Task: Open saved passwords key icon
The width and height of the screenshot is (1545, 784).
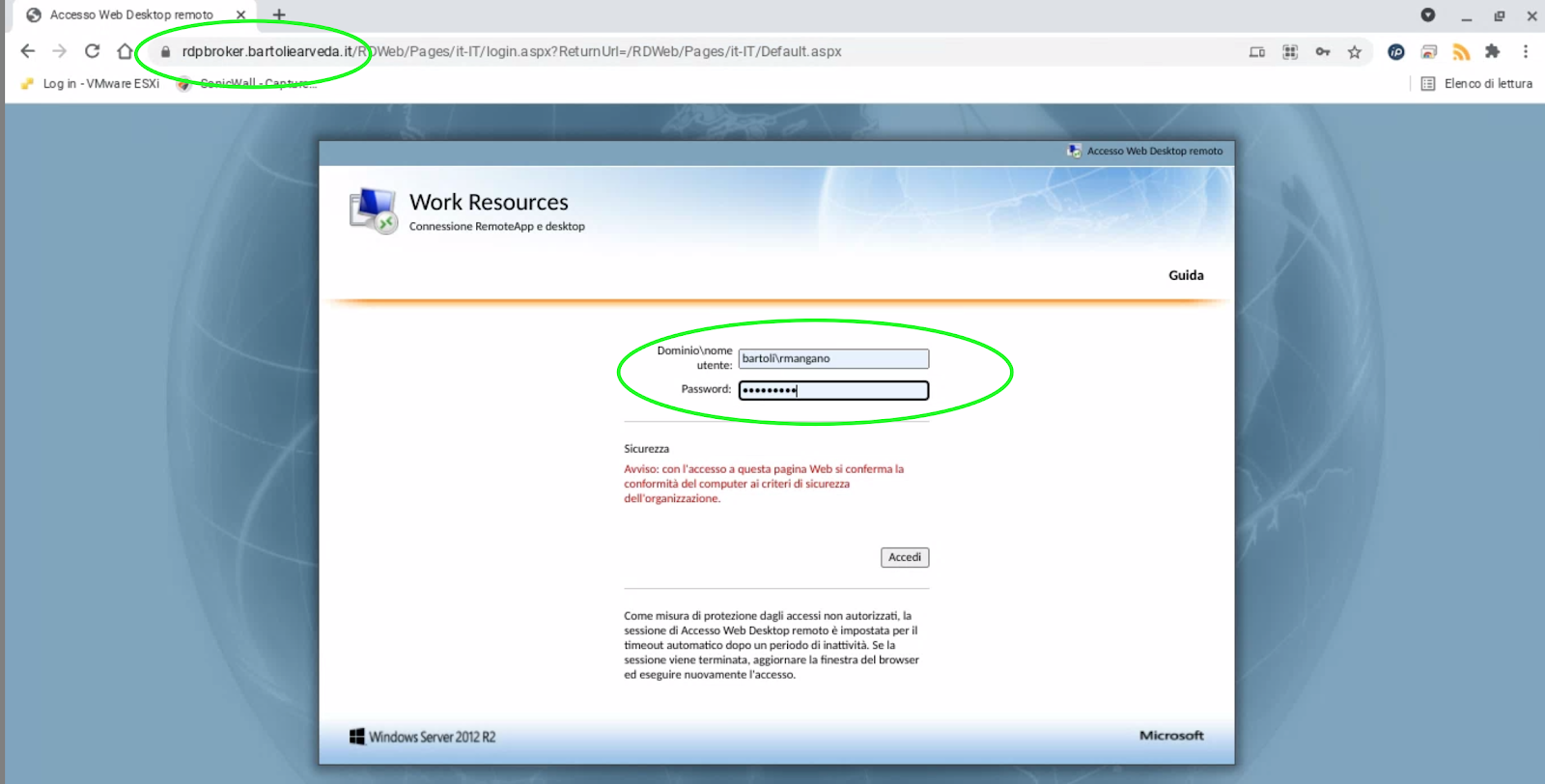Action: click(x=1323, y=52)
